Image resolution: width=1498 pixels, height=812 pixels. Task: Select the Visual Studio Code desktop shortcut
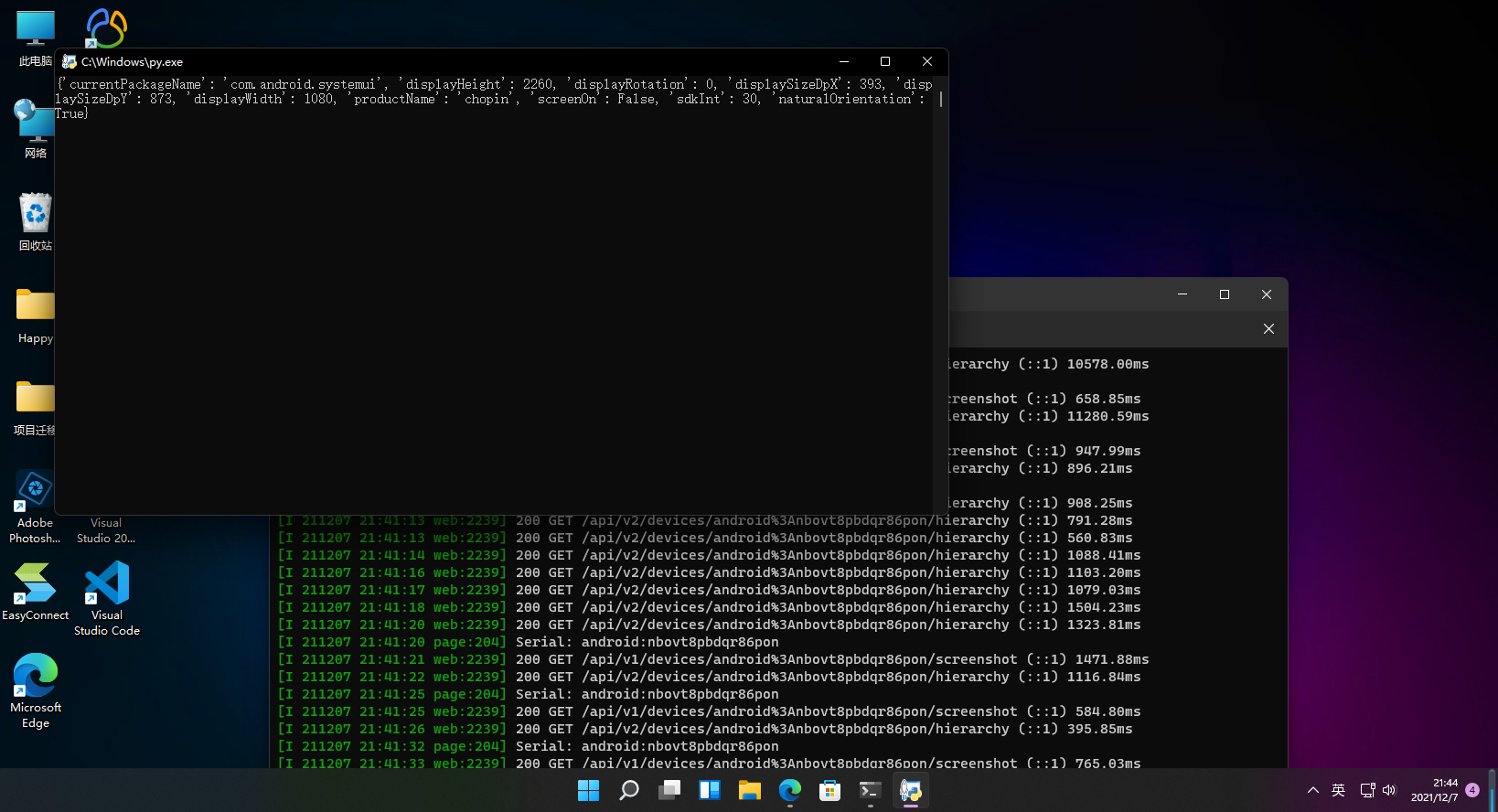(107, 599)
